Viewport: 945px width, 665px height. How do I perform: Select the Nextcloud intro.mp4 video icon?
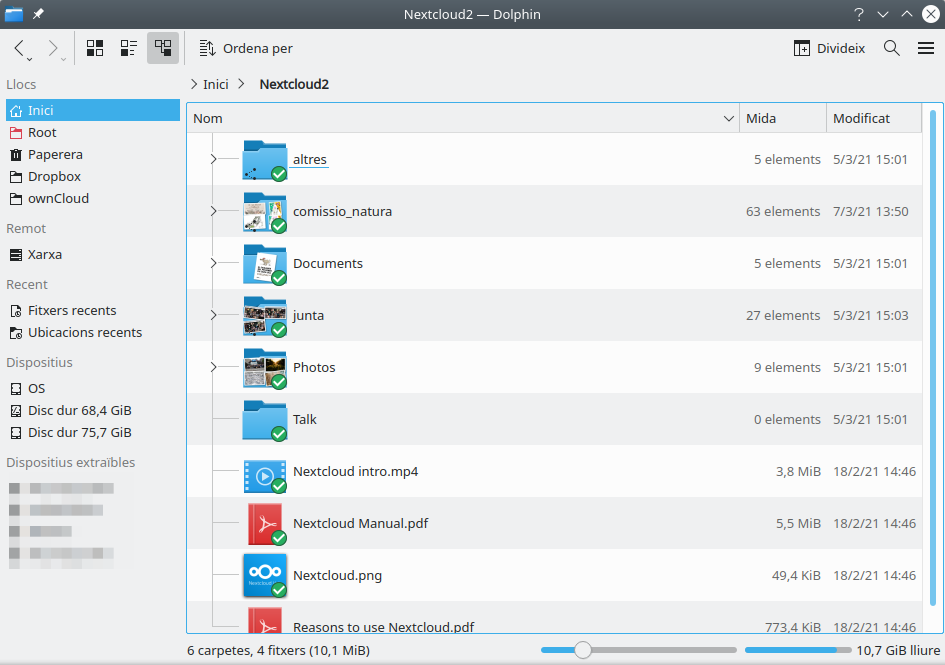[x=265, y=472]
